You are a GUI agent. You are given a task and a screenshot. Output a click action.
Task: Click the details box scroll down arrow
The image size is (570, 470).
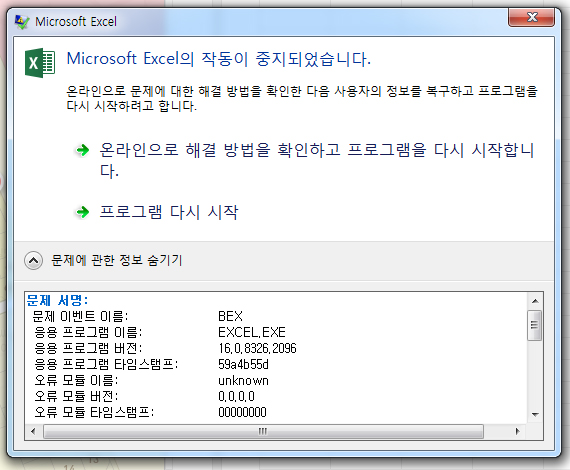coord(535,414)
